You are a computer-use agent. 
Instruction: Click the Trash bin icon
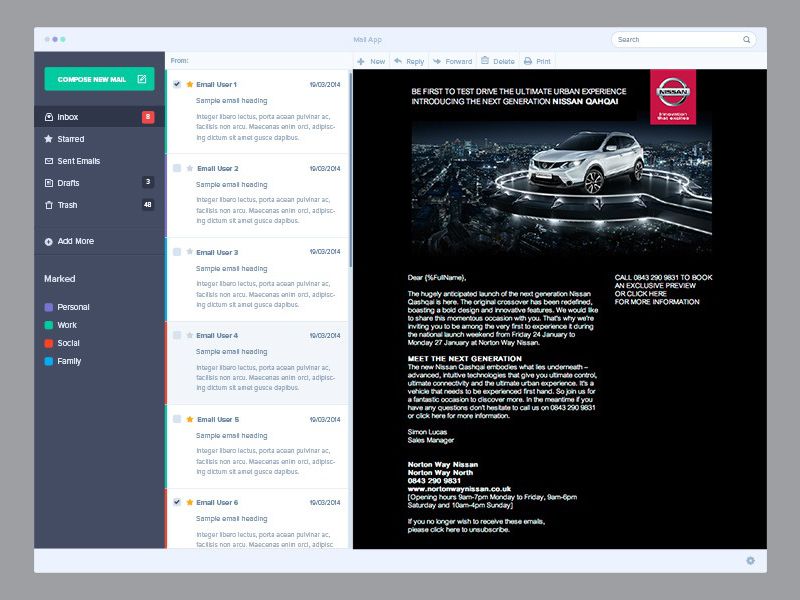49,205
